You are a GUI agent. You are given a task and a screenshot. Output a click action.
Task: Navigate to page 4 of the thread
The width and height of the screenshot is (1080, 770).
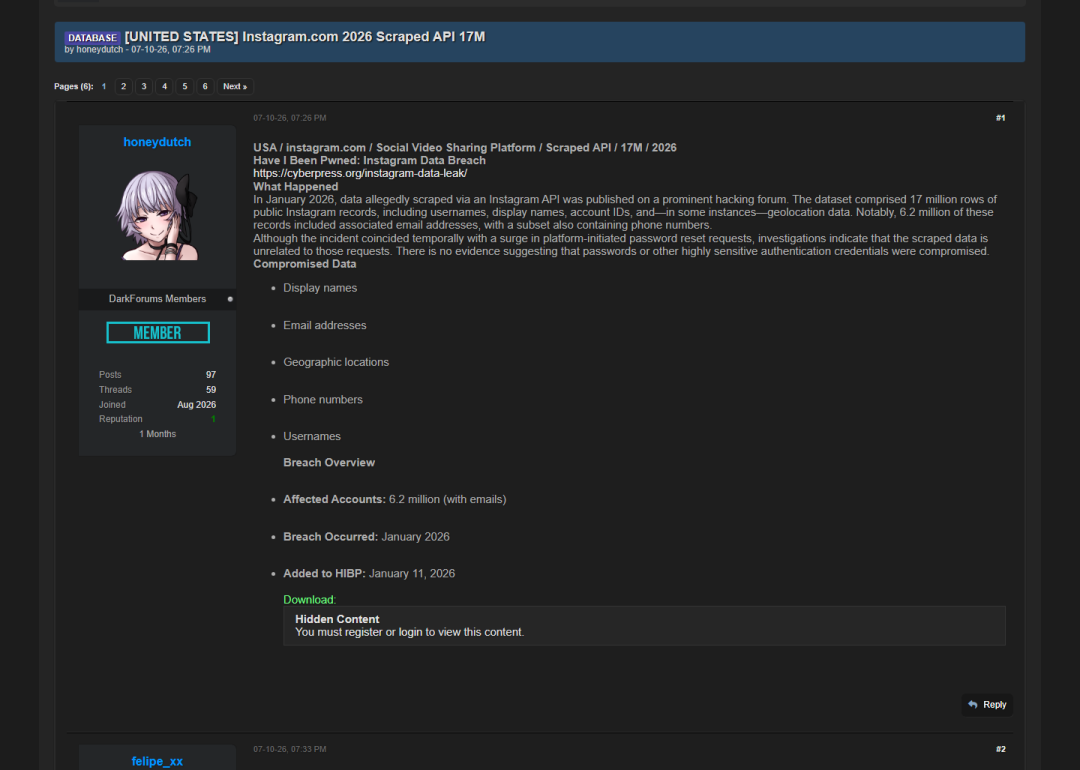click(164, 87)
